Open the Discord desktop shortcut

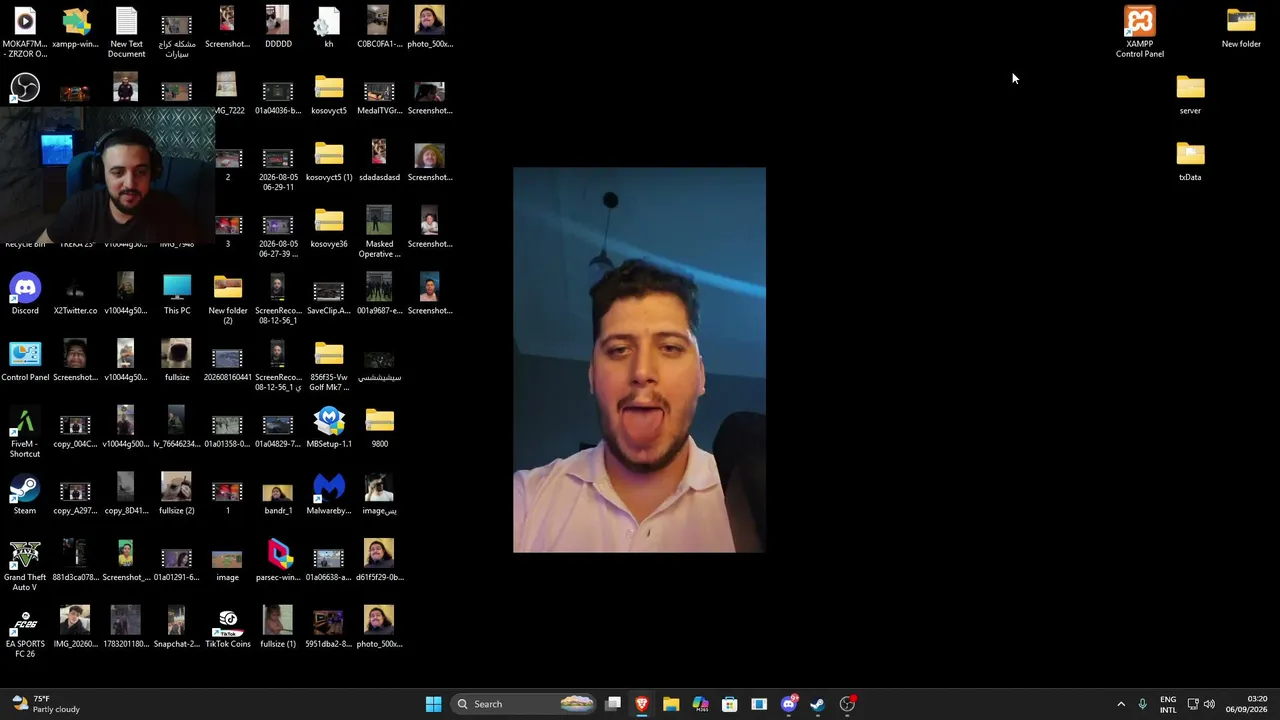25,295
